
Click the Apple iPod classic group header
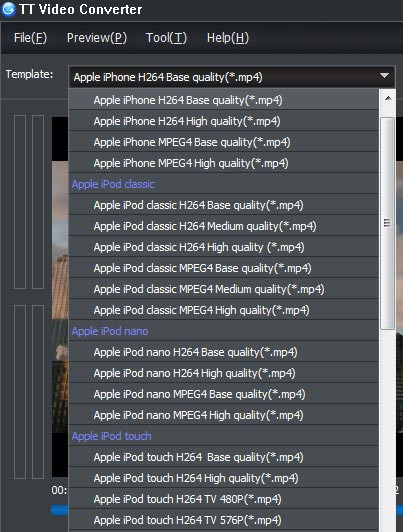[224, 184]
